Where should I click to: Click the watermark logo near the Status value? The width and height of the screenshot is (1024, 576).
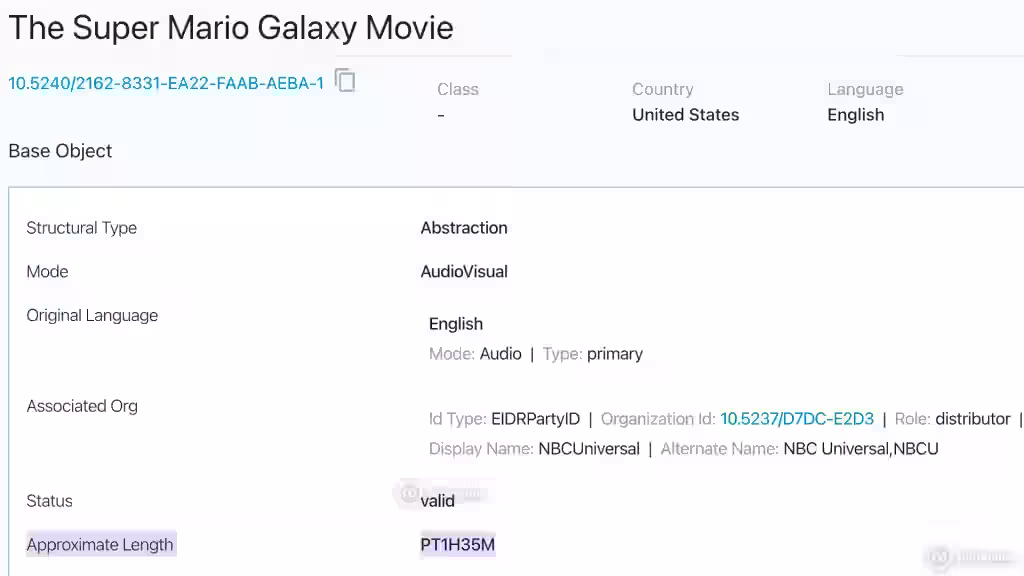[410, 493]
